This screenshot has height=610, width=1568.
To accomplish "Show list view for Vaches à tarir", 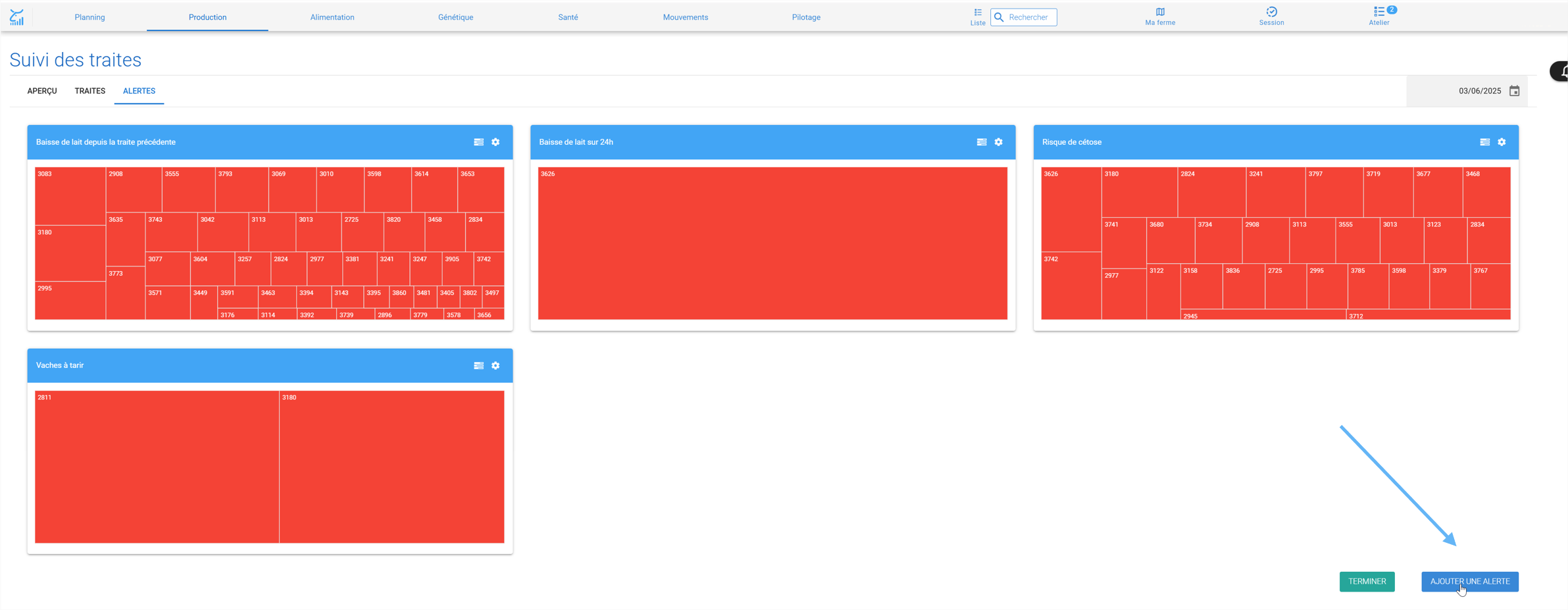I will point(478,366).
